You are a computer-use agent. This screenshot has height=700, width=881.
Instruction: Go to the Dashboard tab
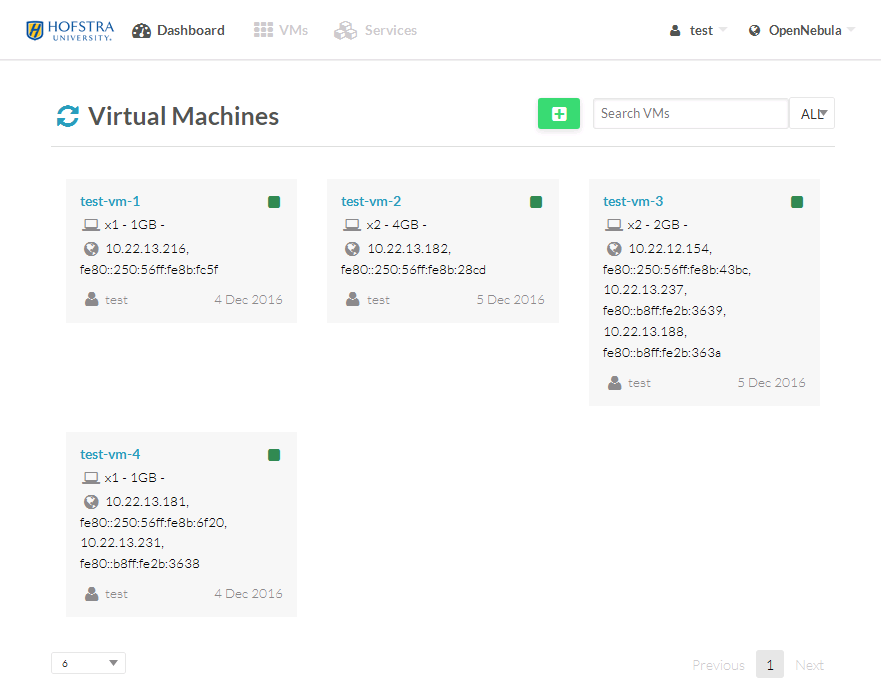178,30
